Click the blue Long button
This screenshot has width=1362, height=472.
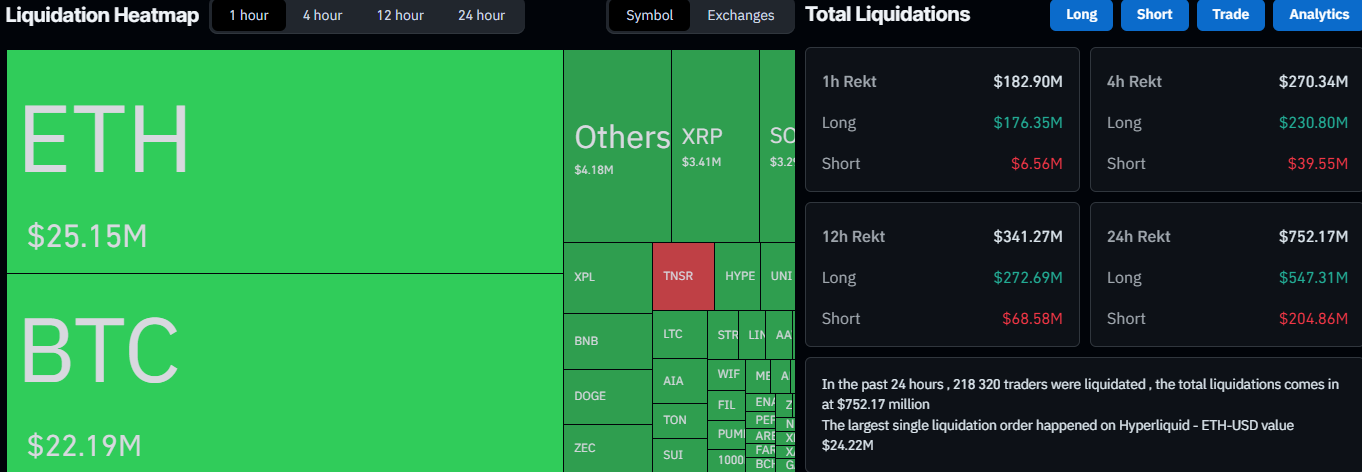tap(1081, 15)
